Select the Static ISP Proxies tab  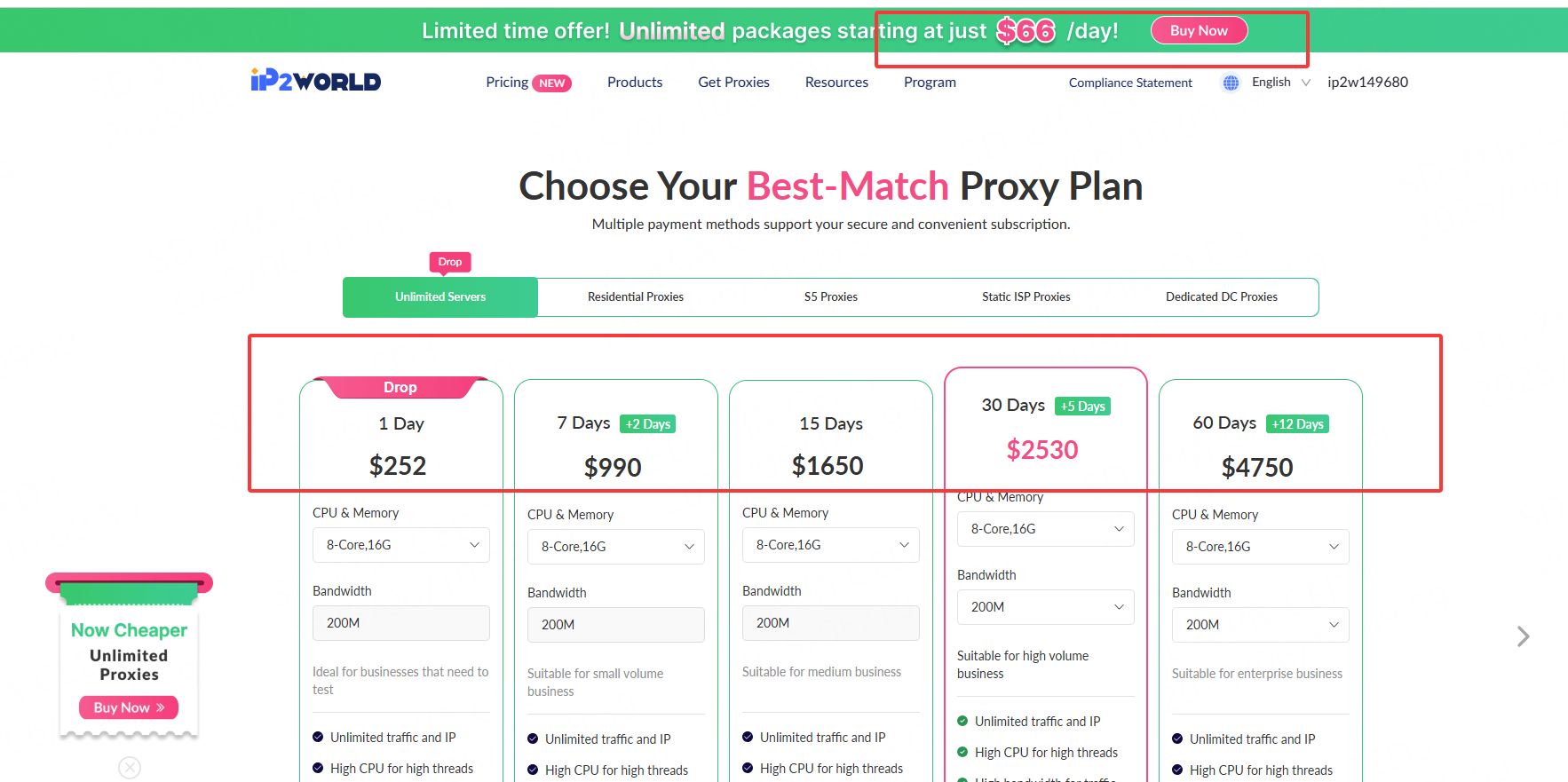pos(1026,297)
